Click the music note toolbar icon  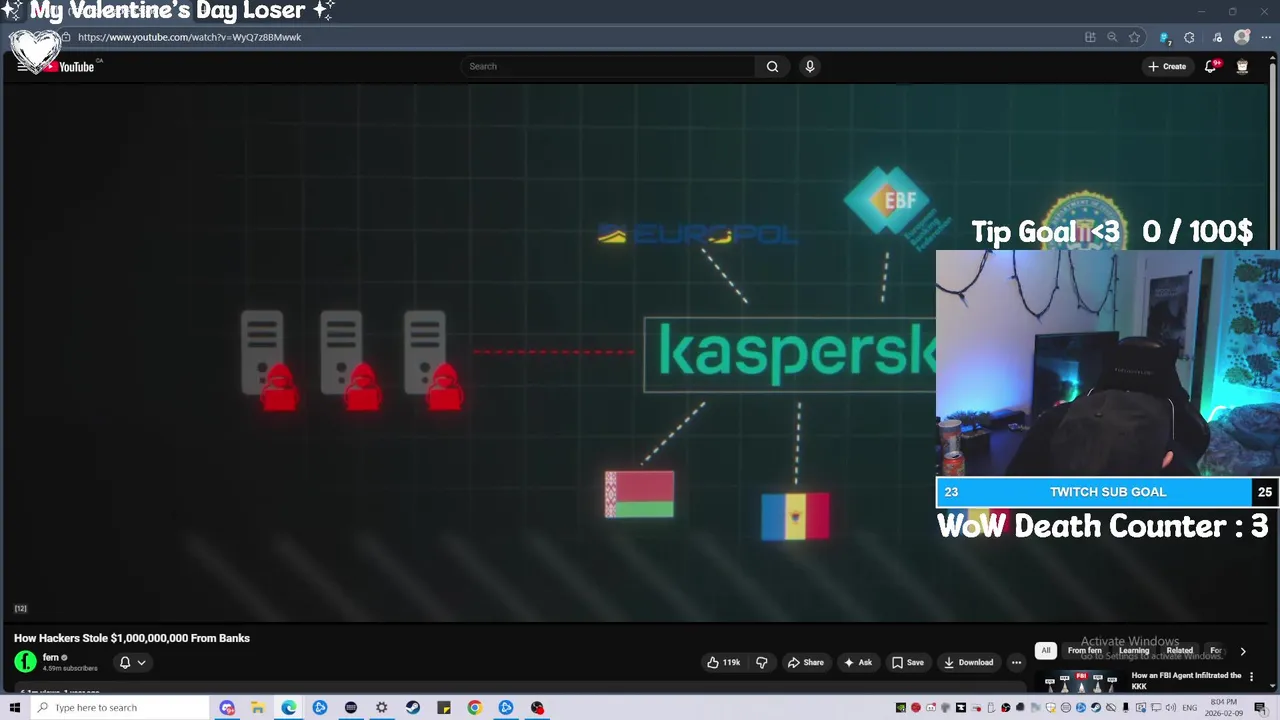[1217, 37]
